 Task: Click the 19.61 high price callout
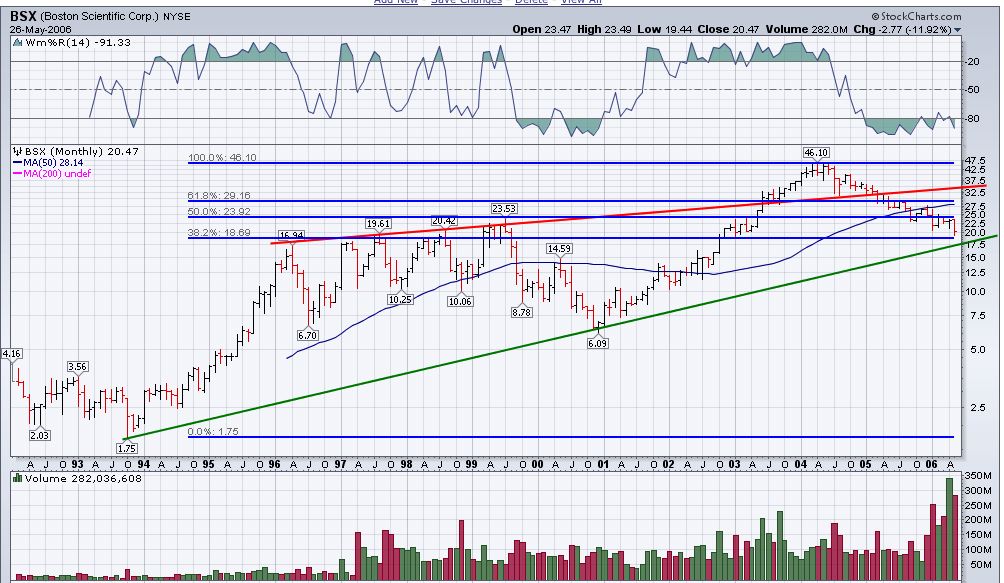(x=378, y=223)
